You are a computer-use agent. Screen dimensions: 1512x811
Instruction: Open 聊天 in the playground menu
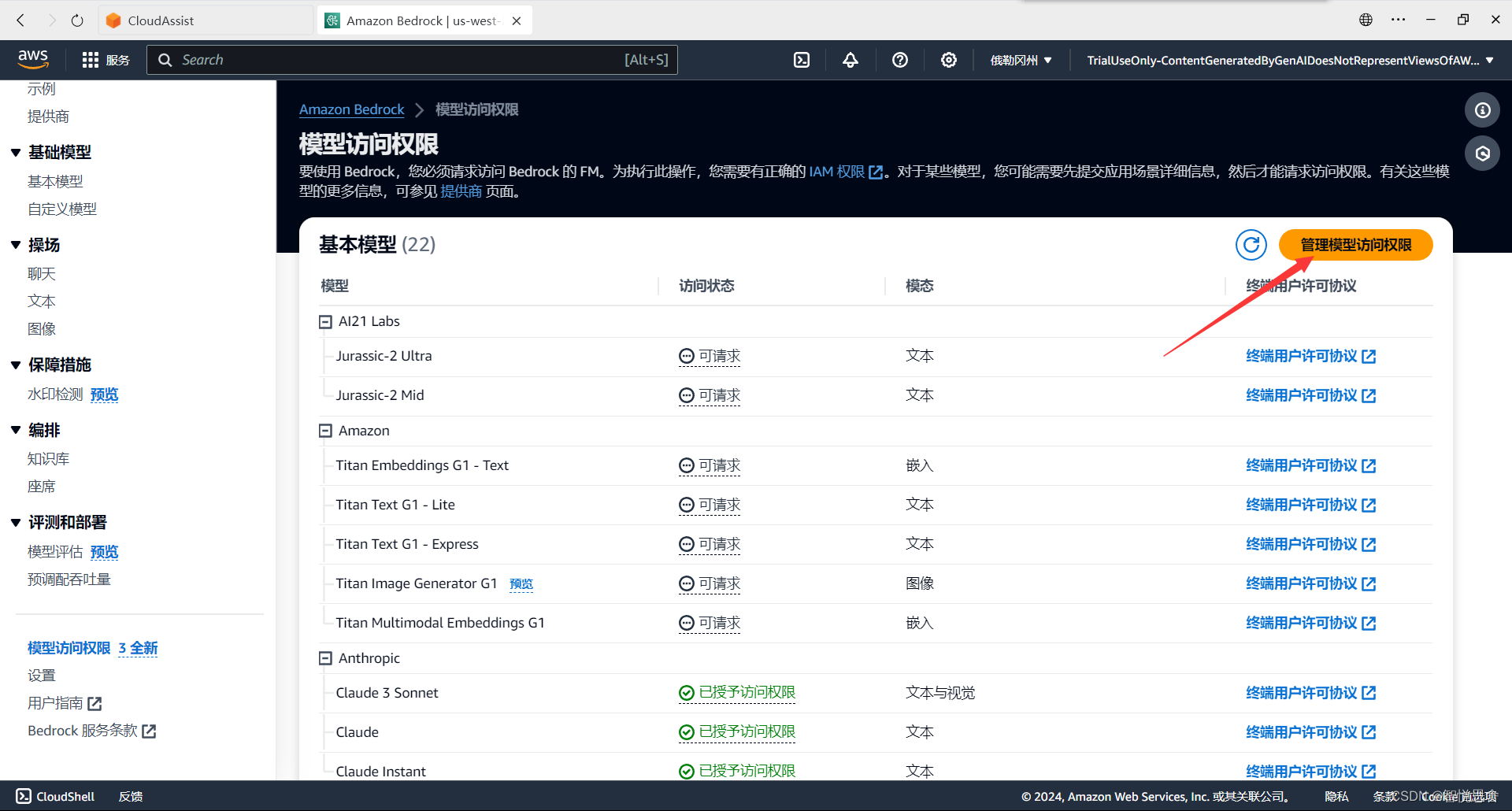tap(42, 274)
